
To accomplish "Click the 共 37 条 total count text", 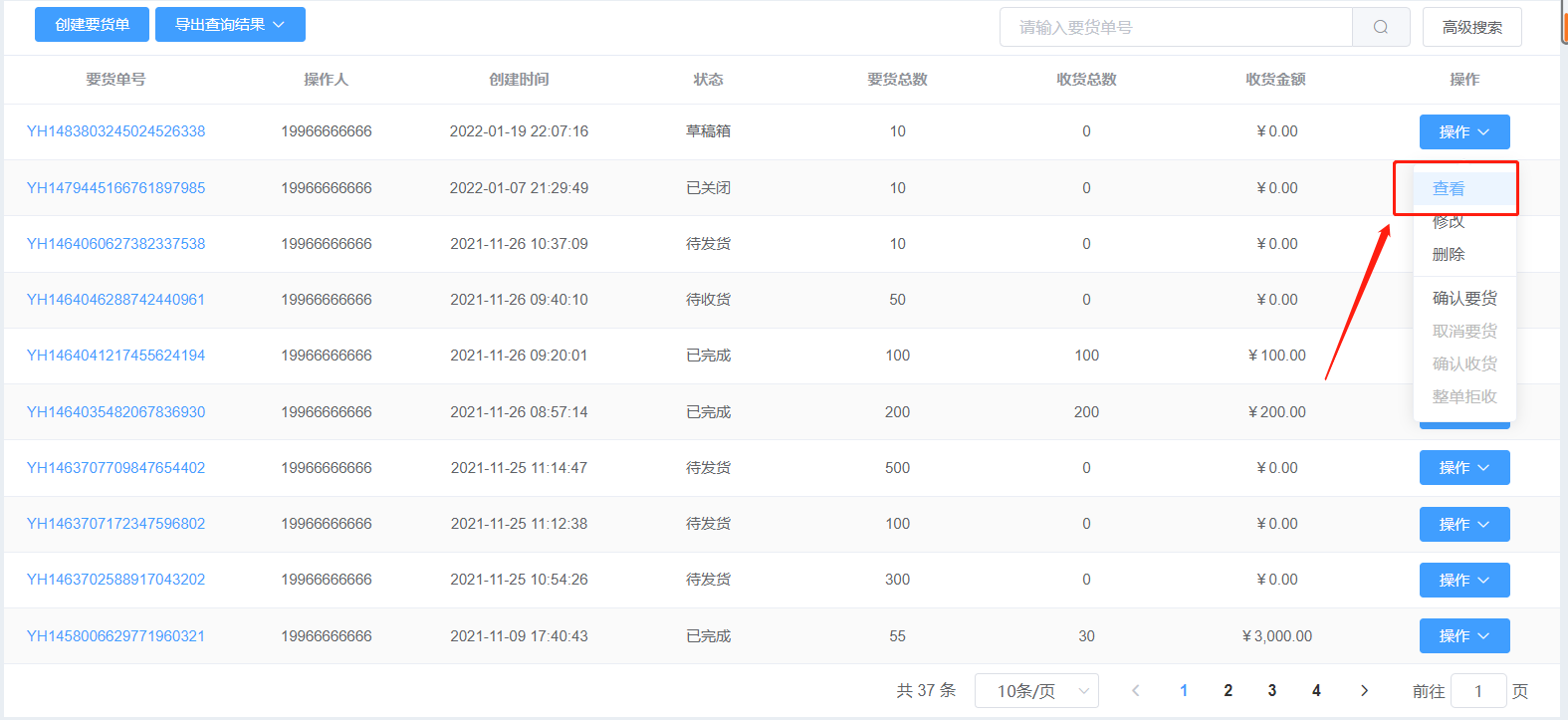I will tap(926, 690).
